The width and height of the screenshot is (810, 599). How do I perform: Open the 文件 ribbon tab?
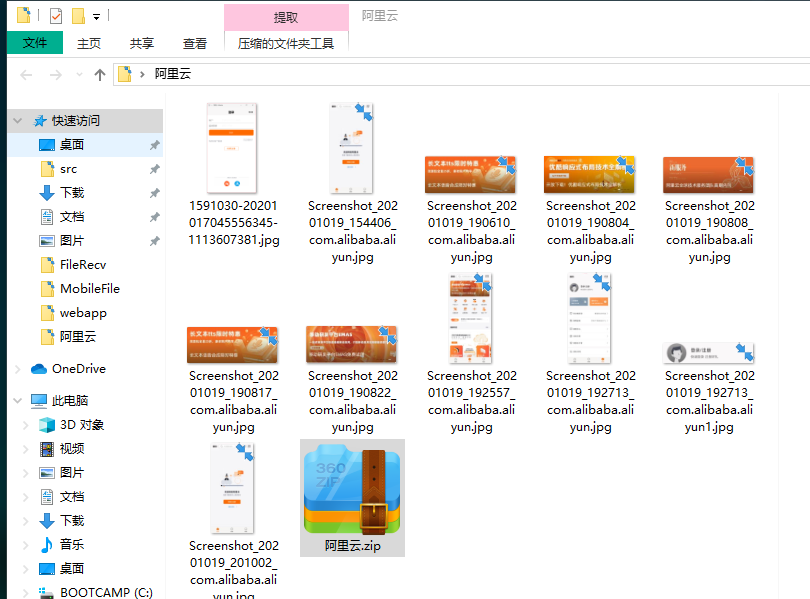point(35,43)
